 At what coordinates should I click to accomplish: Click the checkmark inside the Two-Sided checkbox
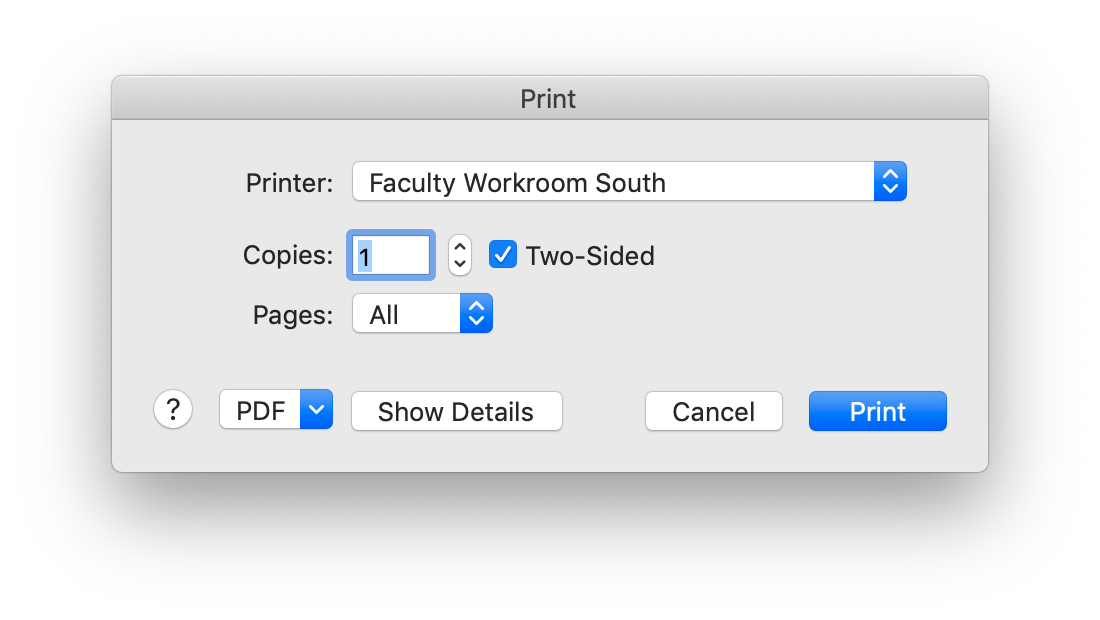(x=502, y=254)
